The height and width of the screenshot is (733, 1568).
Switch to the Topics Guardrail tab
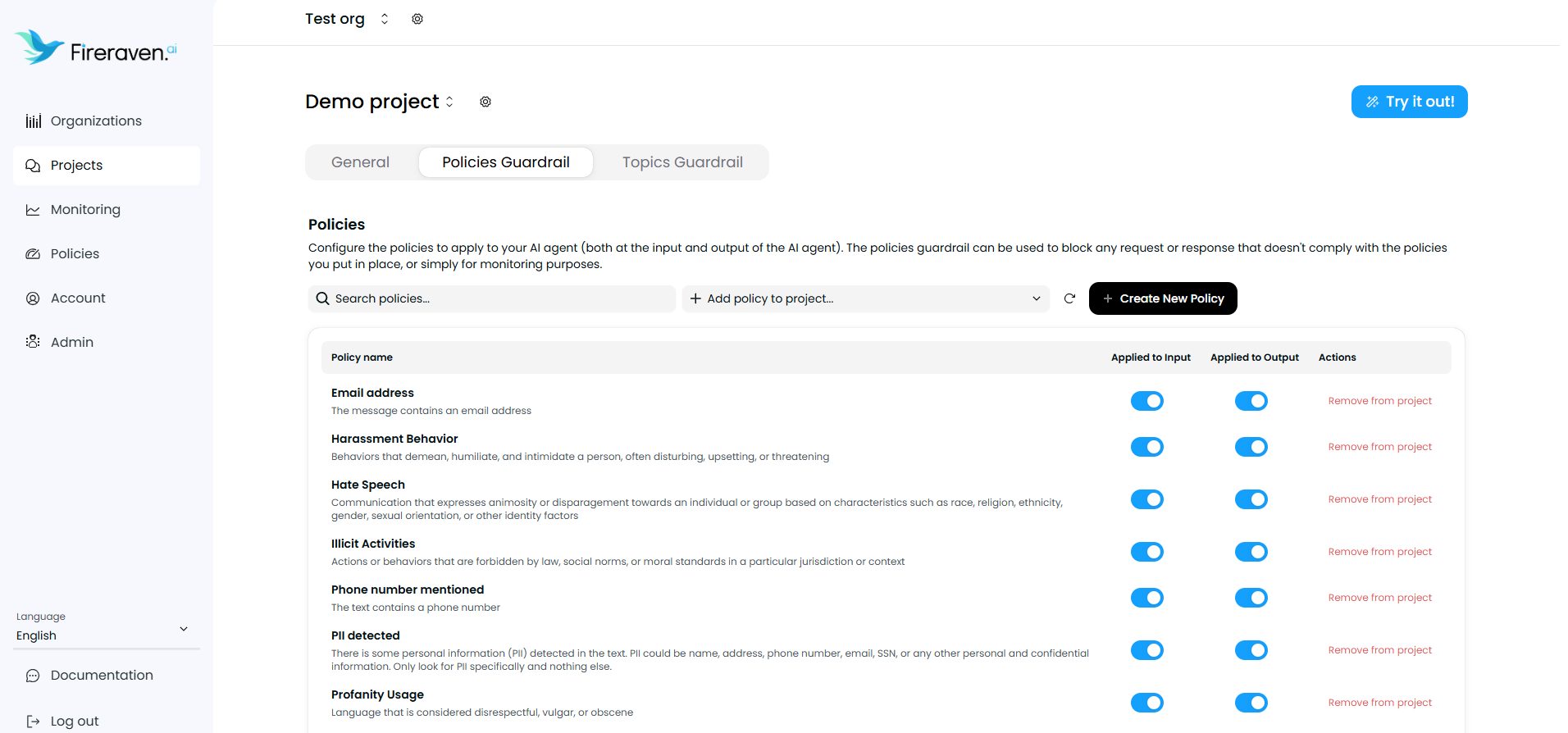click(x=681, y=162)
